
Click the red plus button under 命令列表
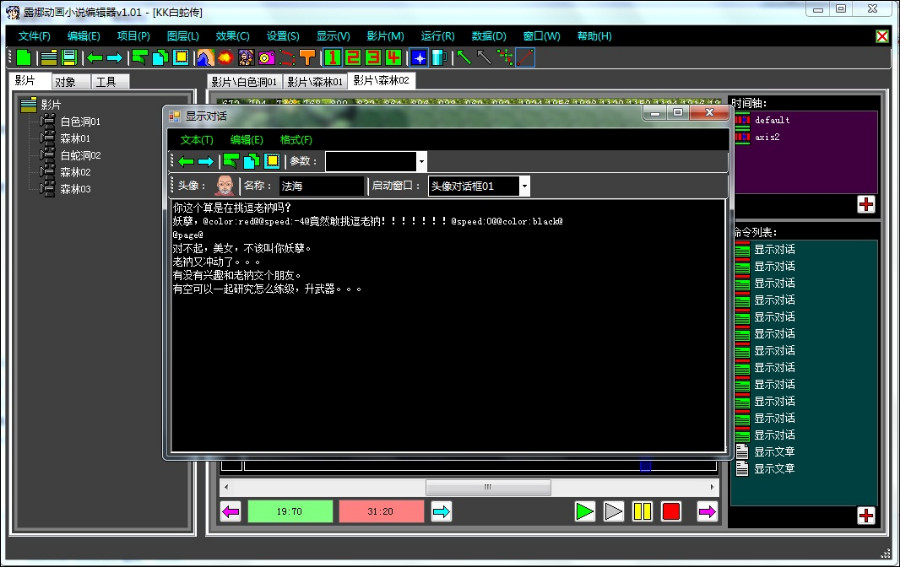coord(866,515)
